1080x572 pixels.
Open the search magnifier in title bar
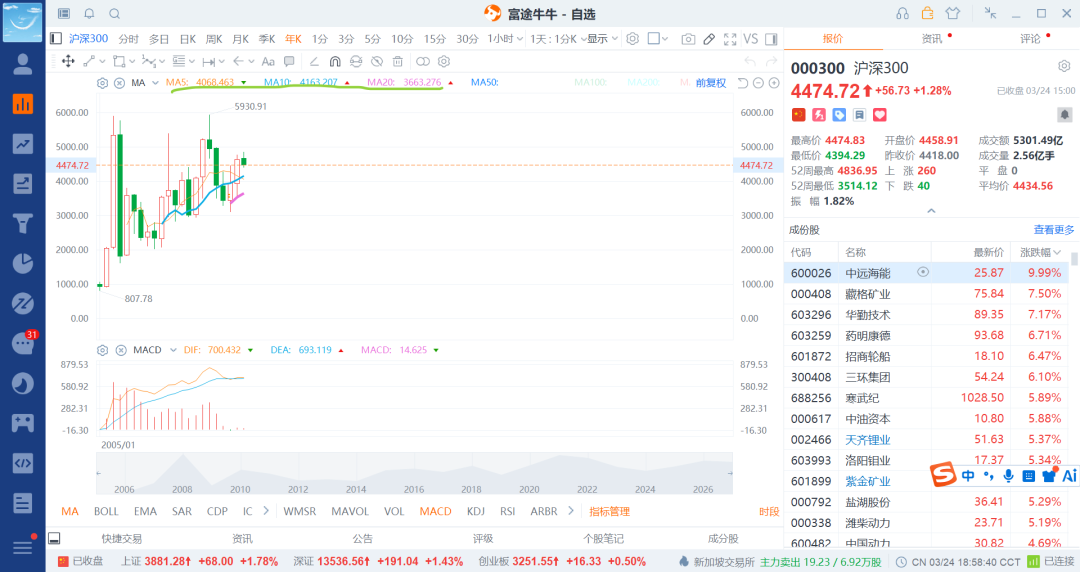pos(115,14)
